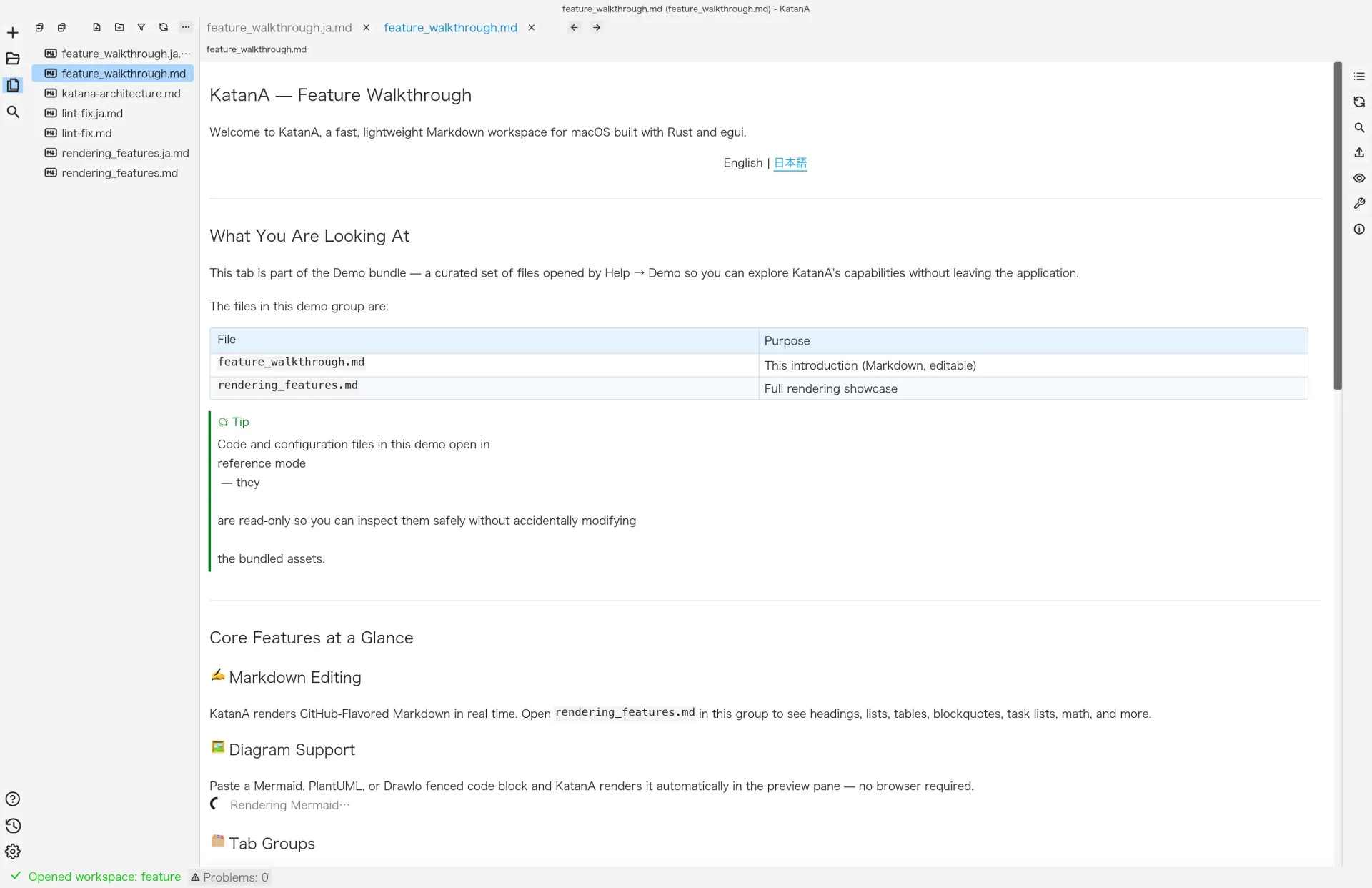The width and height of the screenshot is (1372, 888).
Task: Open the more options ellipsis menu
Action: (x=186, y=27)
